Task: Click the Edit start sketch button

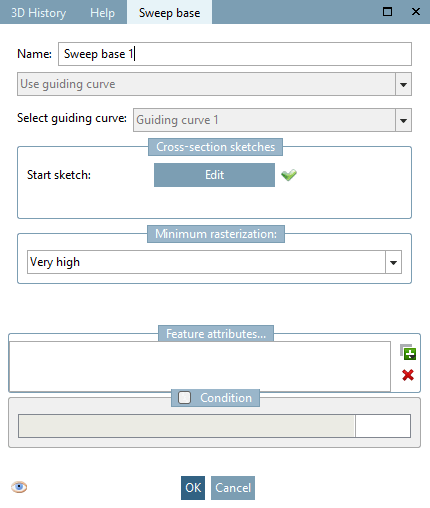Action: click(x=214, y=175)
